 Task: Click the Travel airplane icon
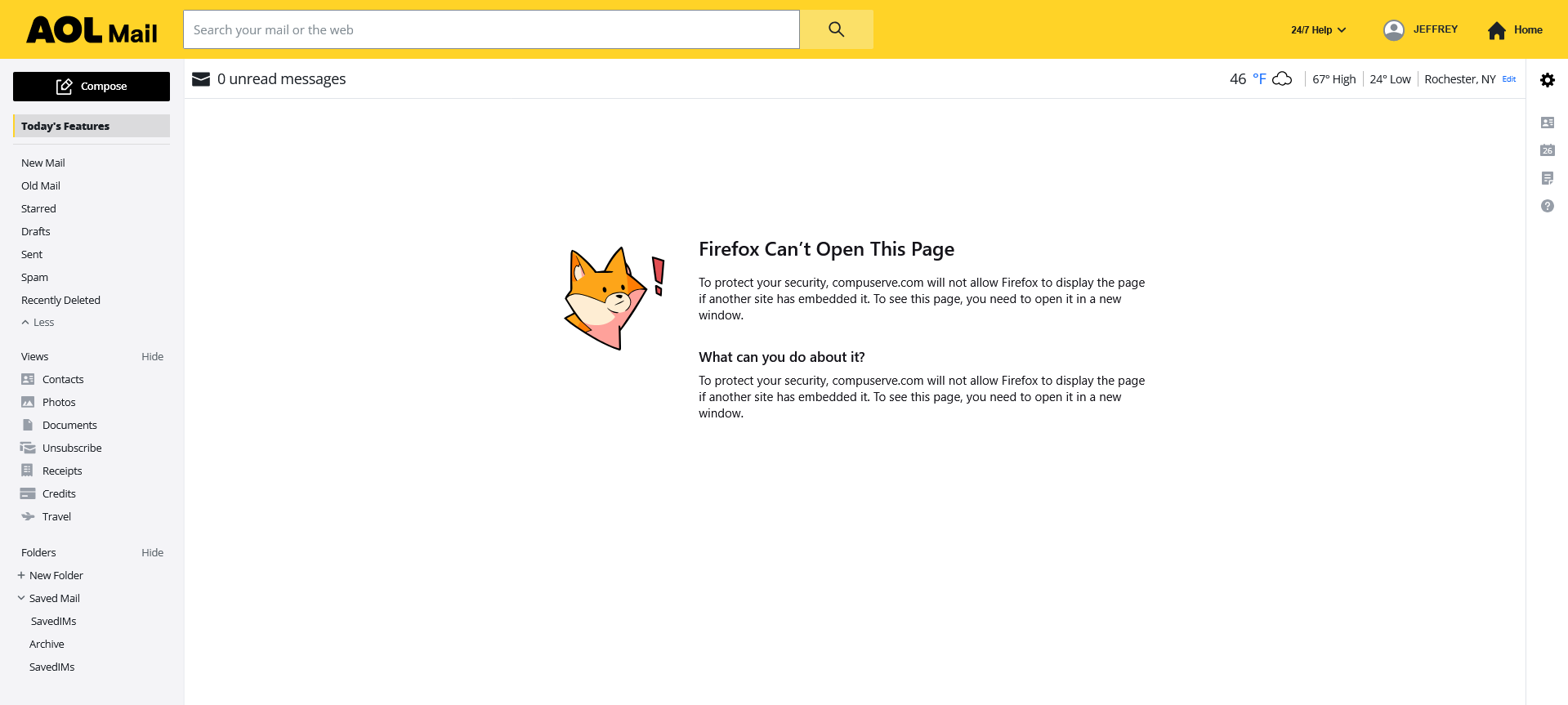coord(28,516)
